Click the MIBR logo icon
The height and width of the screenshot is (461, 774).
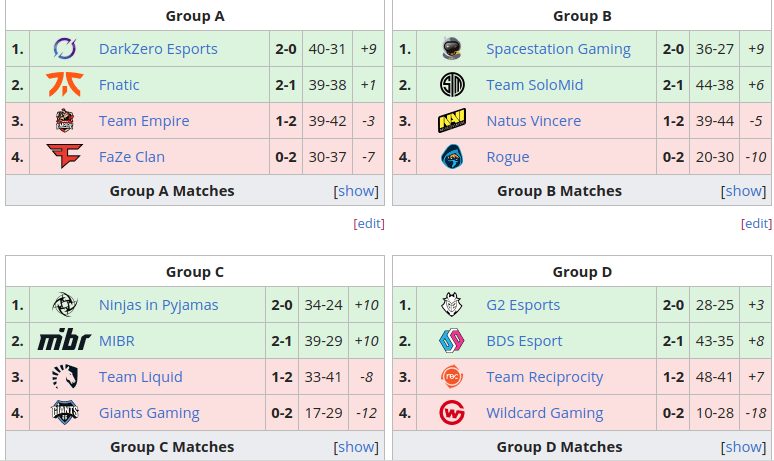coord(64,341)
